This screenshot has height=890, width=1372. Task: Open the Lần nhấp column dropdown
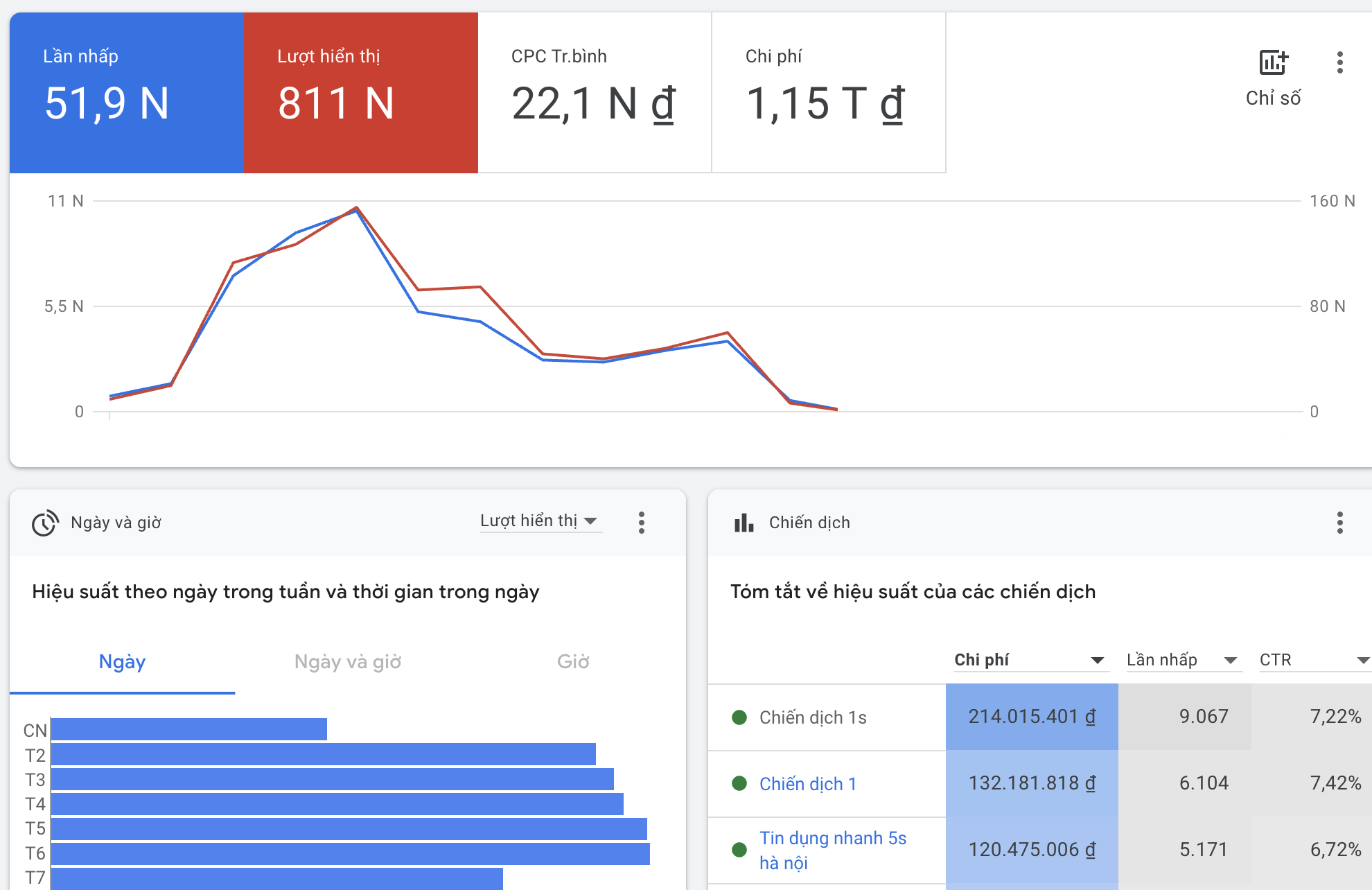coord(1230,660)
